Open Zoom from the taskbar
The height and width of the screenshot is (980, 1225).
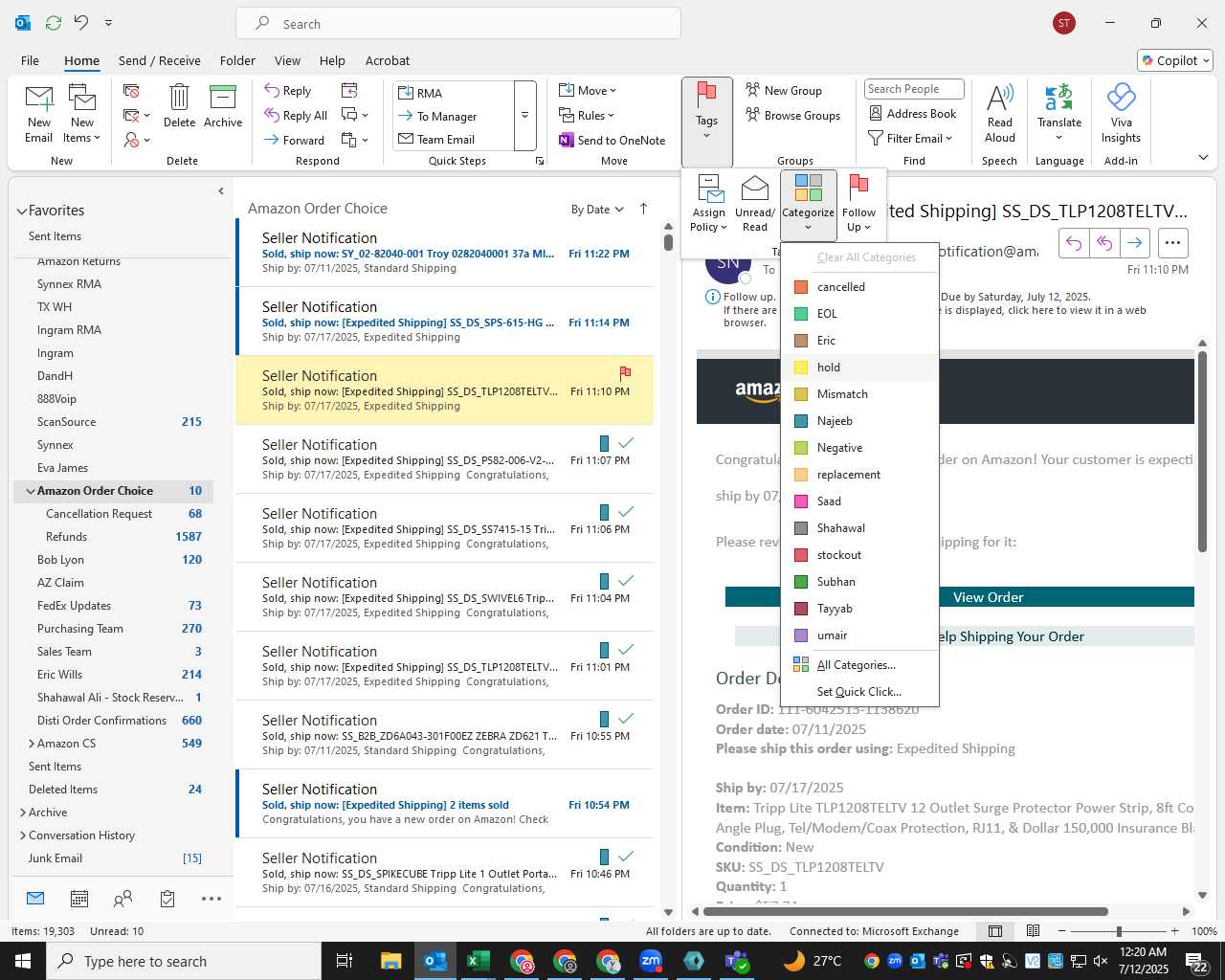pos(651,961)
